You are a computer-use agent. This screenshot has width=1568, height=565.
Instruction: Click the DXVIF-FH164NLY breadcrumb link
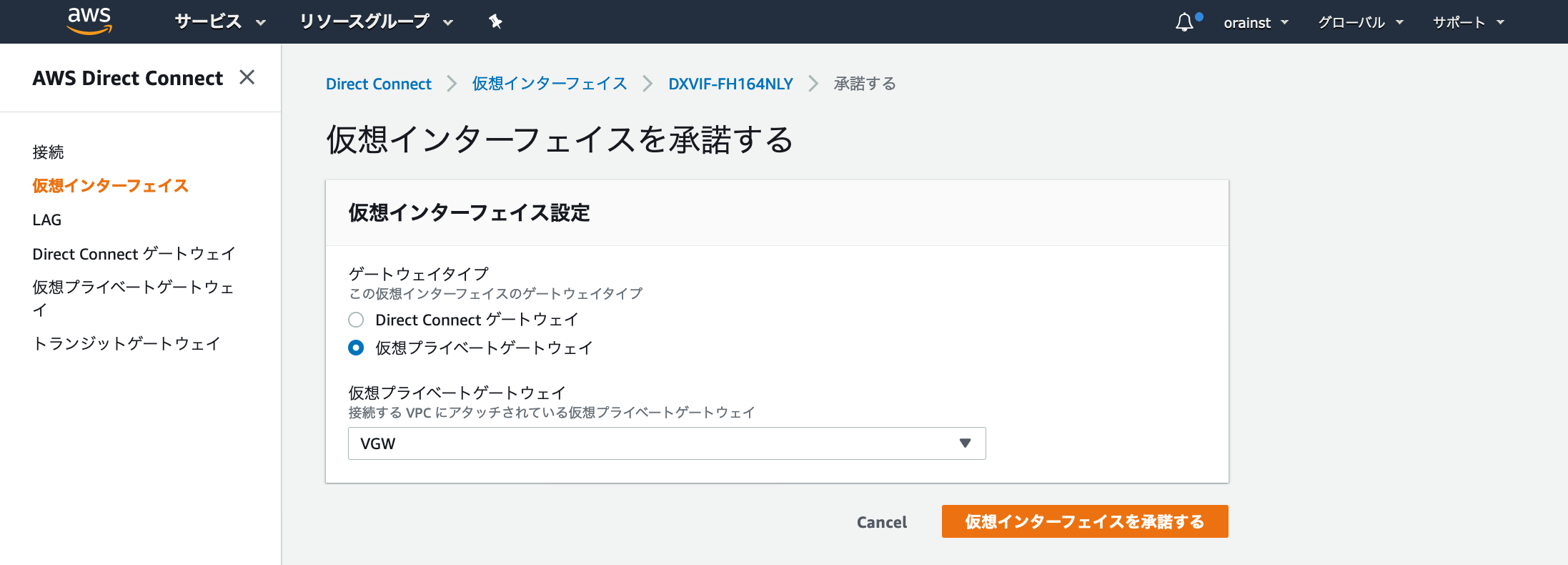pos(730,84)
